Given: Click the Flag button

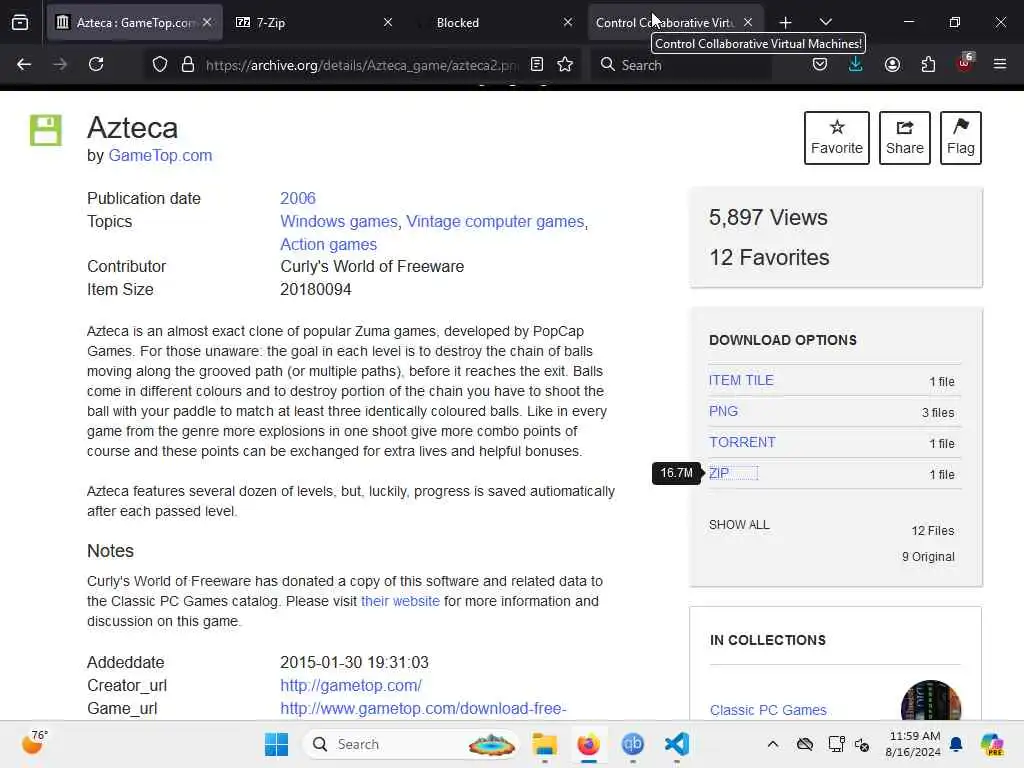Looking at the screenshot, I should pos(961,138).
